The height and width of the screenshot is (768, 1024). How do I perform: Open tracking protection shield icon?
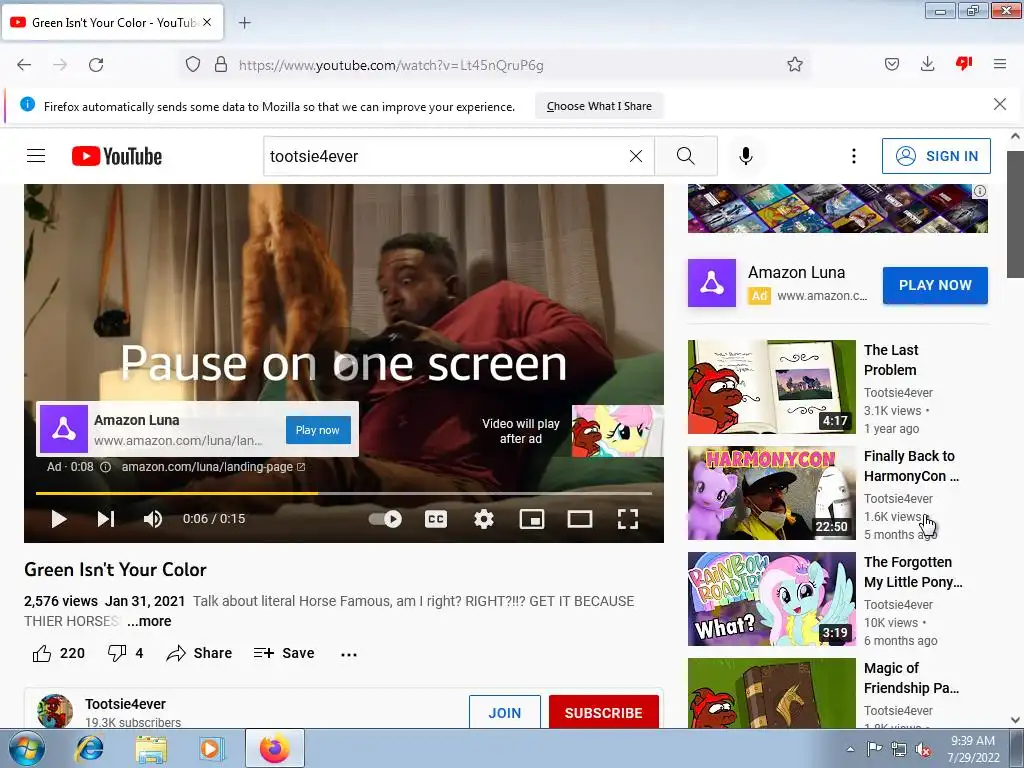coord(193,65)
